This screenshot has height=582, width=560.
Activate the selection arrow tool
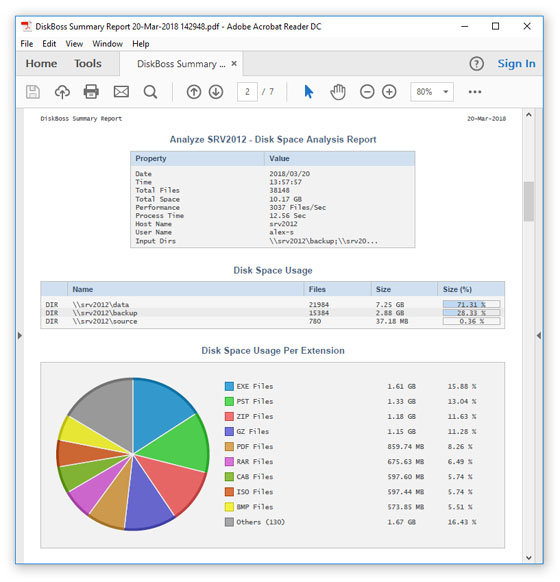pyautogui.click(x=308, y=92)
